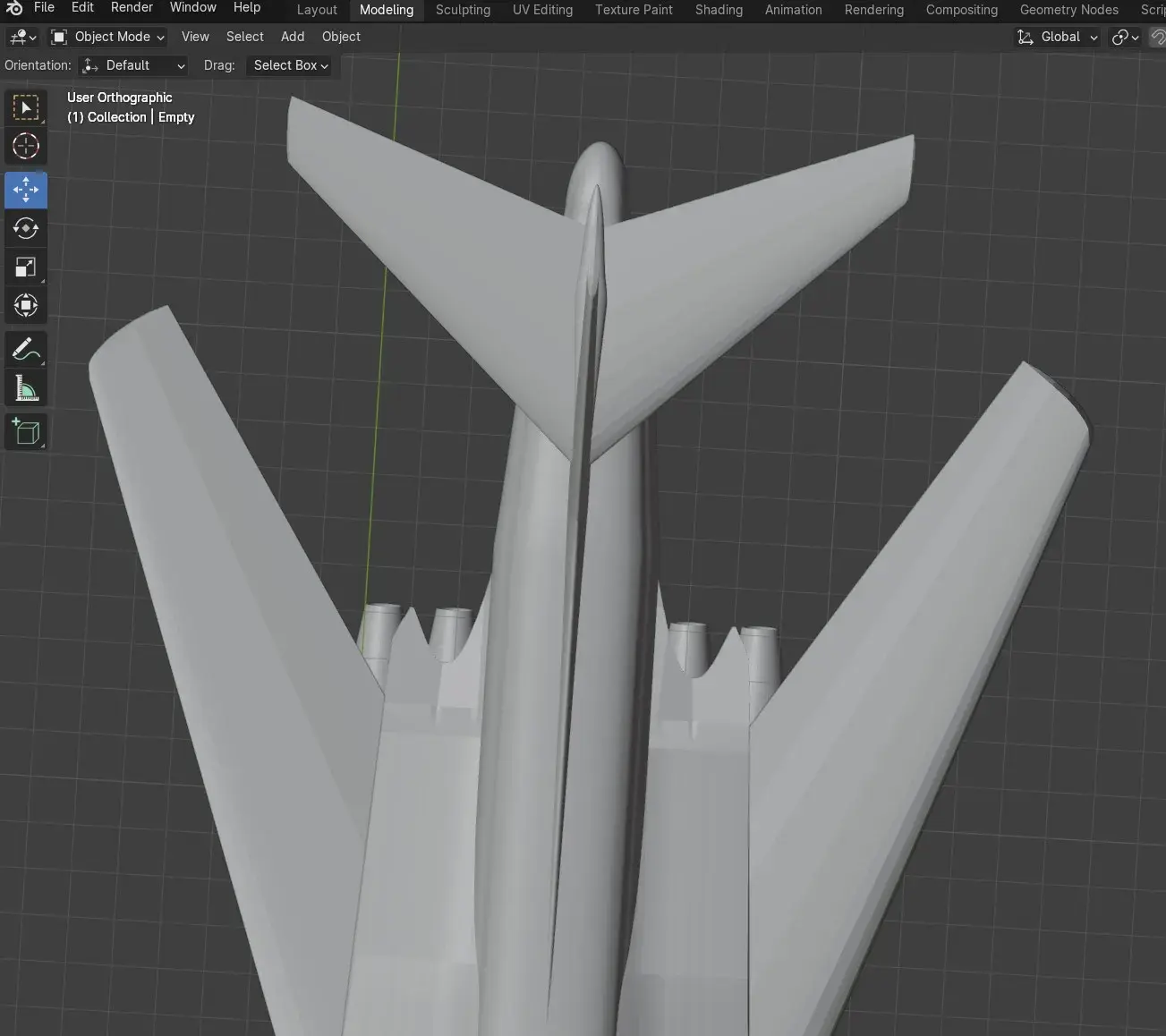Image resolution: width=1166 pixels, height=1036 pixels.
Task: Open the viewport Add menu
Action: [293, 37]
